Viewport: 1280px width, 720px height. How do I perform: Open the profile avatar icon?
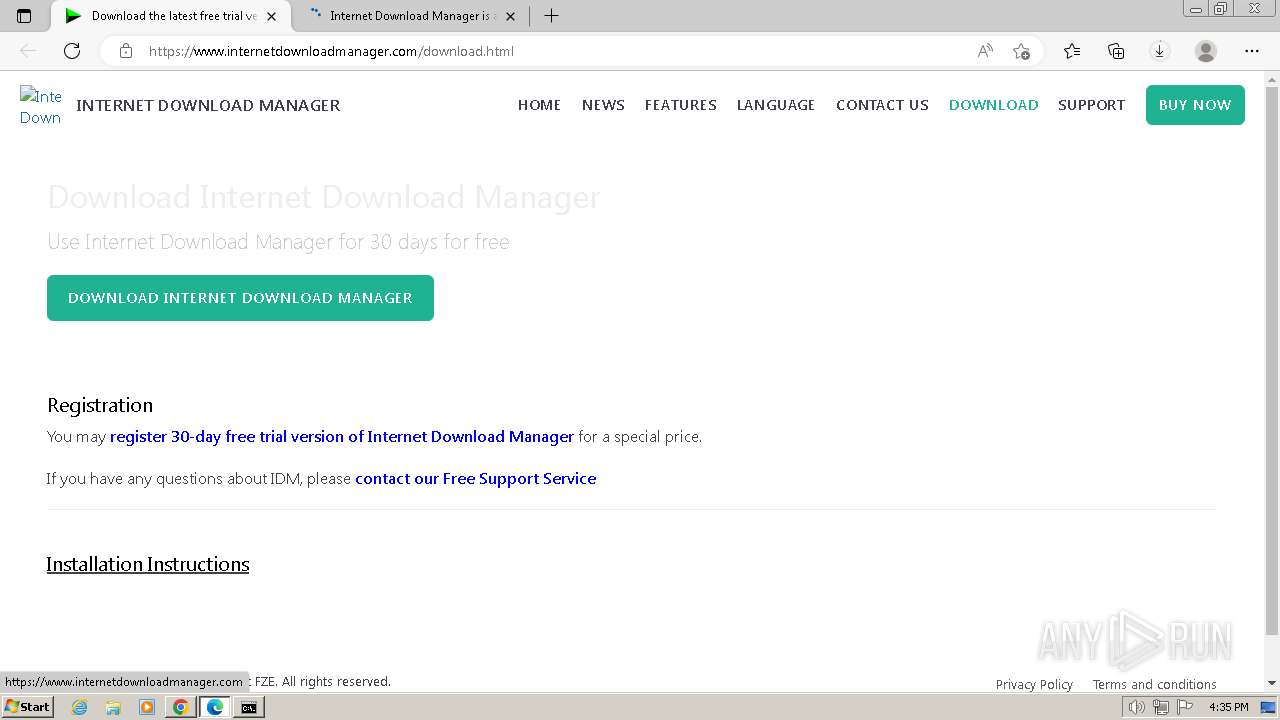click(1206, 51)
